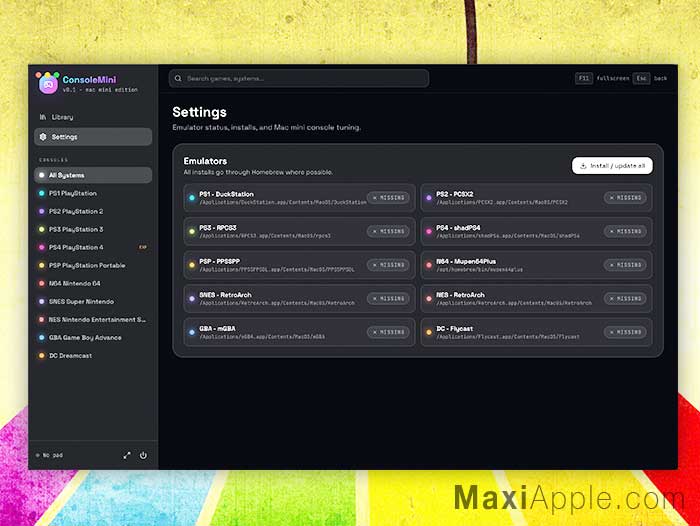Click the v0.1 mac mini edition text
Viewport: 700px width, 526px height.
(x=100, y=90)
